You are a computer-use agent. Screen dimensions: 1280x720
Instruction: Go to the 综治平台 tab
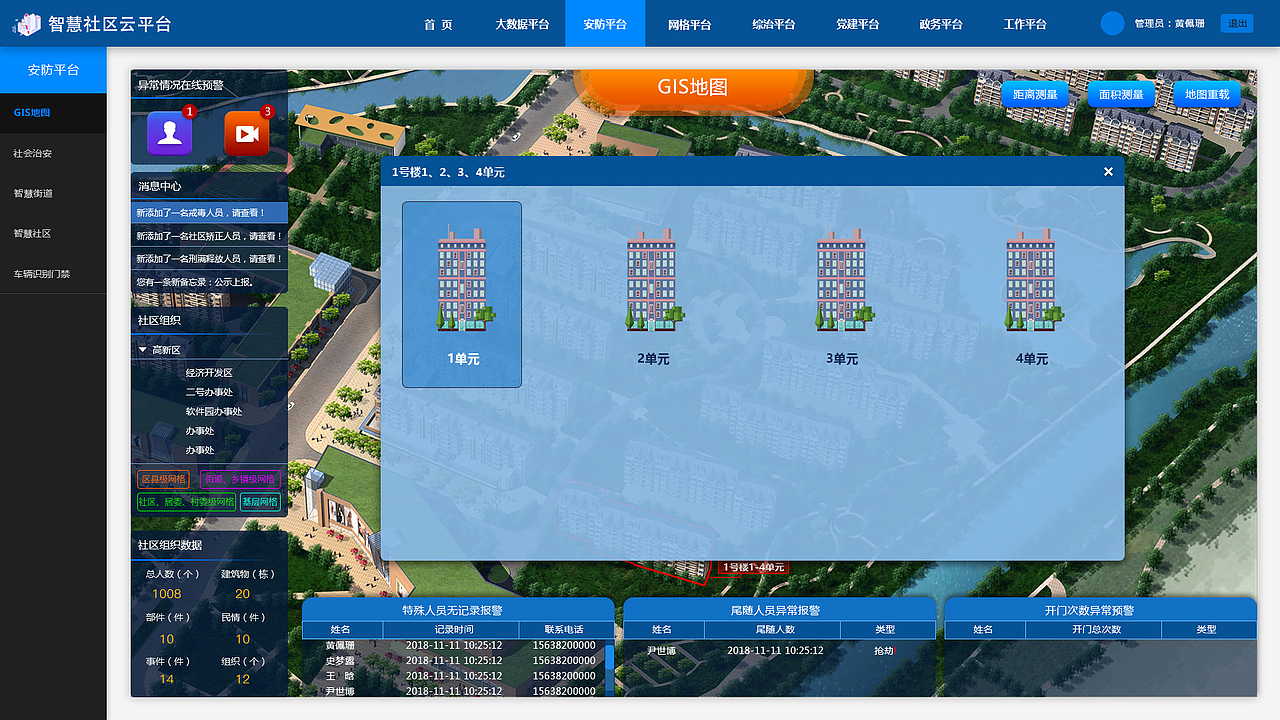(x=773, y=24)
